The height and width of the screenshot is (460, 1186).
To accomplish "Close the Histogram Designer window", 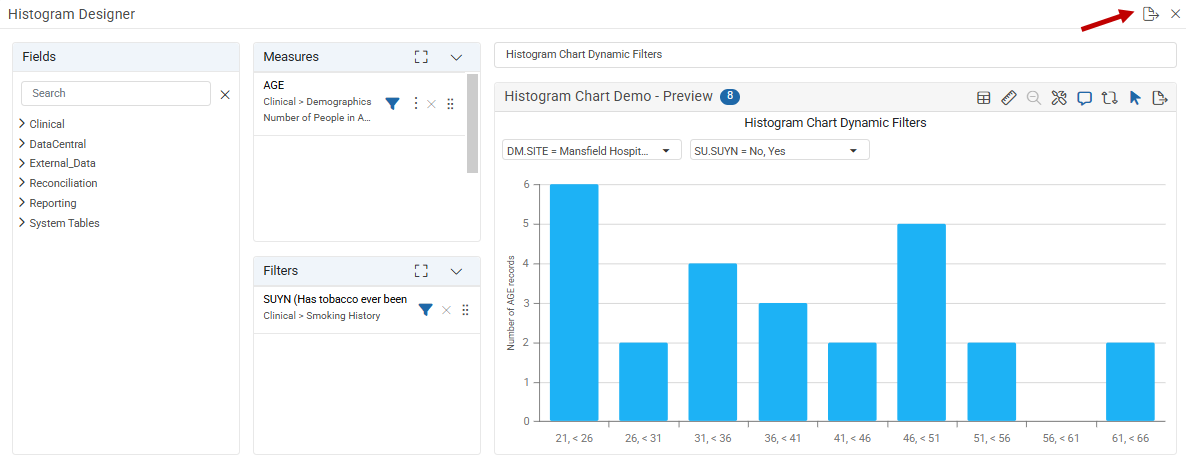I will tap(1175, 14).
